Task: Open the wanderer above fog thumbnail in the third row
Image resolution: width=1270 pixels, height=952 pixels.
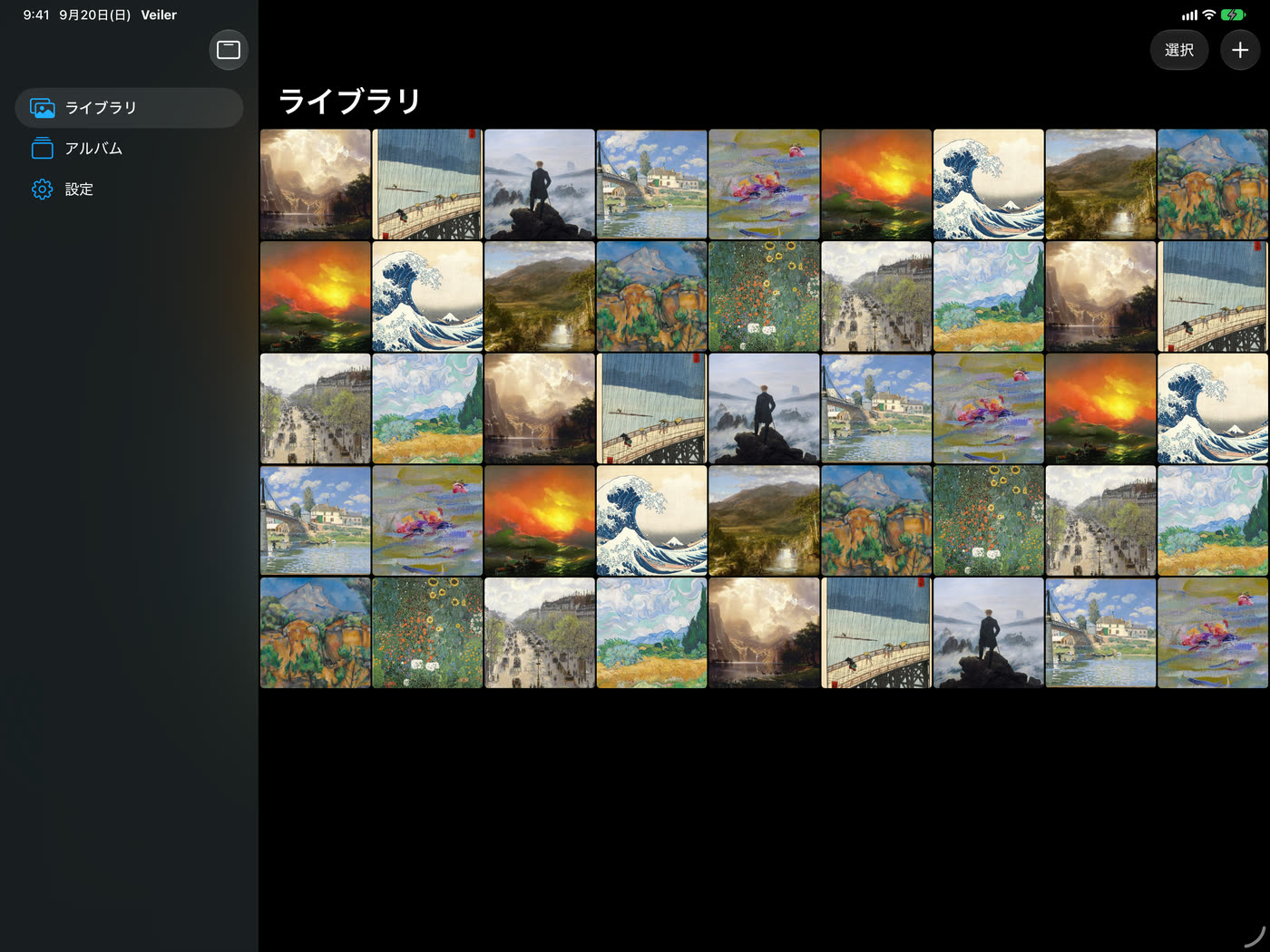Action: [x=764, y=409]
